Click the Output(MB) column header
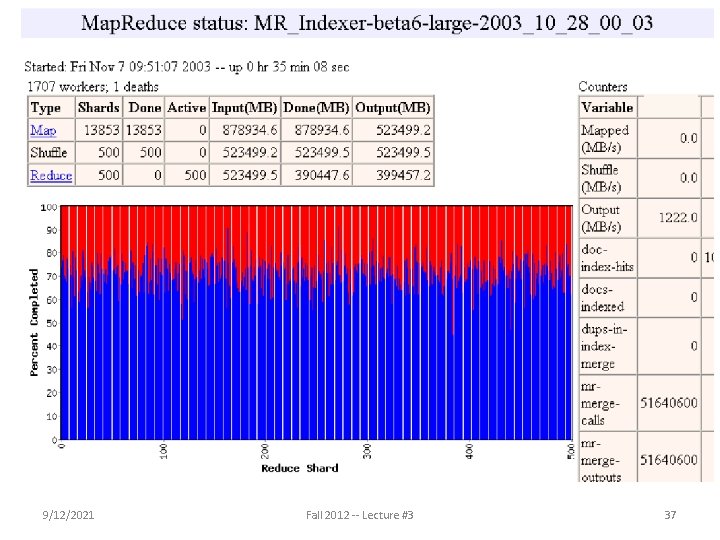Viewport: 720px width, 540px height. click(393, 107)
